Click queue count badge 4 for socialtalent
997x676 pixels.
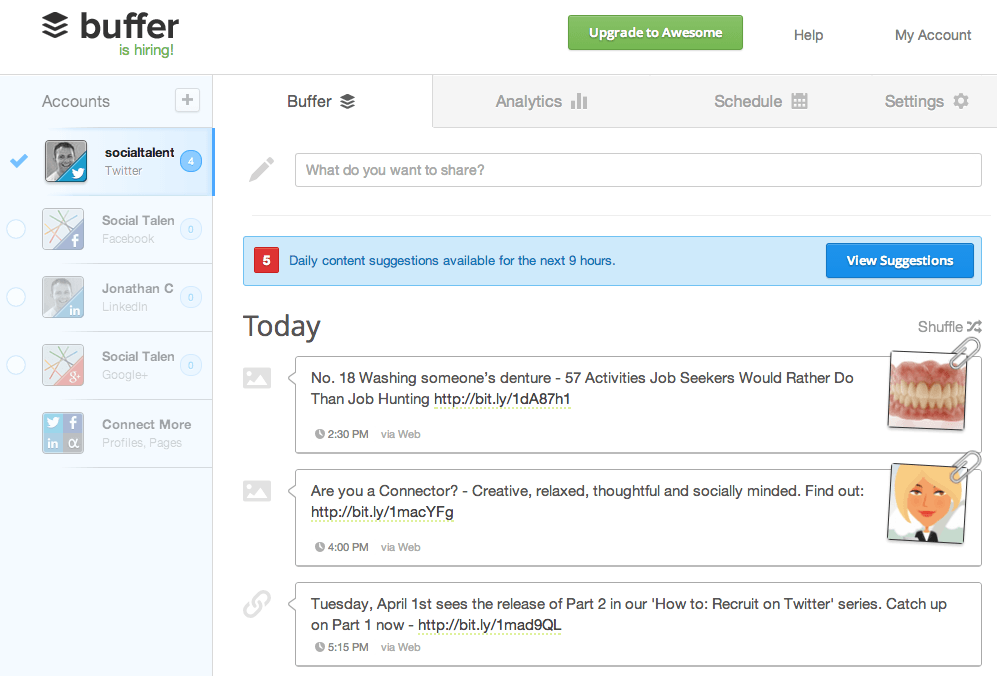[x=191, y=161]
